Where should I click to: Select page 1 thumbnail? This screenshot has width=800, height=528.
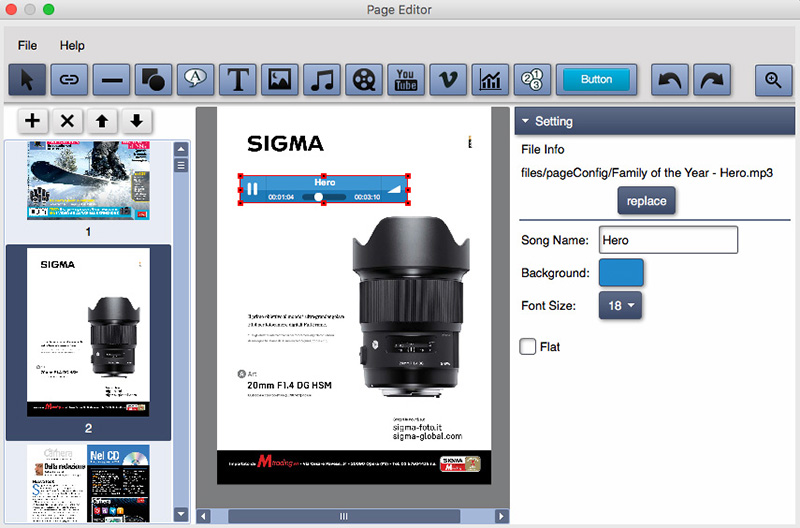(x=88, y=181)
